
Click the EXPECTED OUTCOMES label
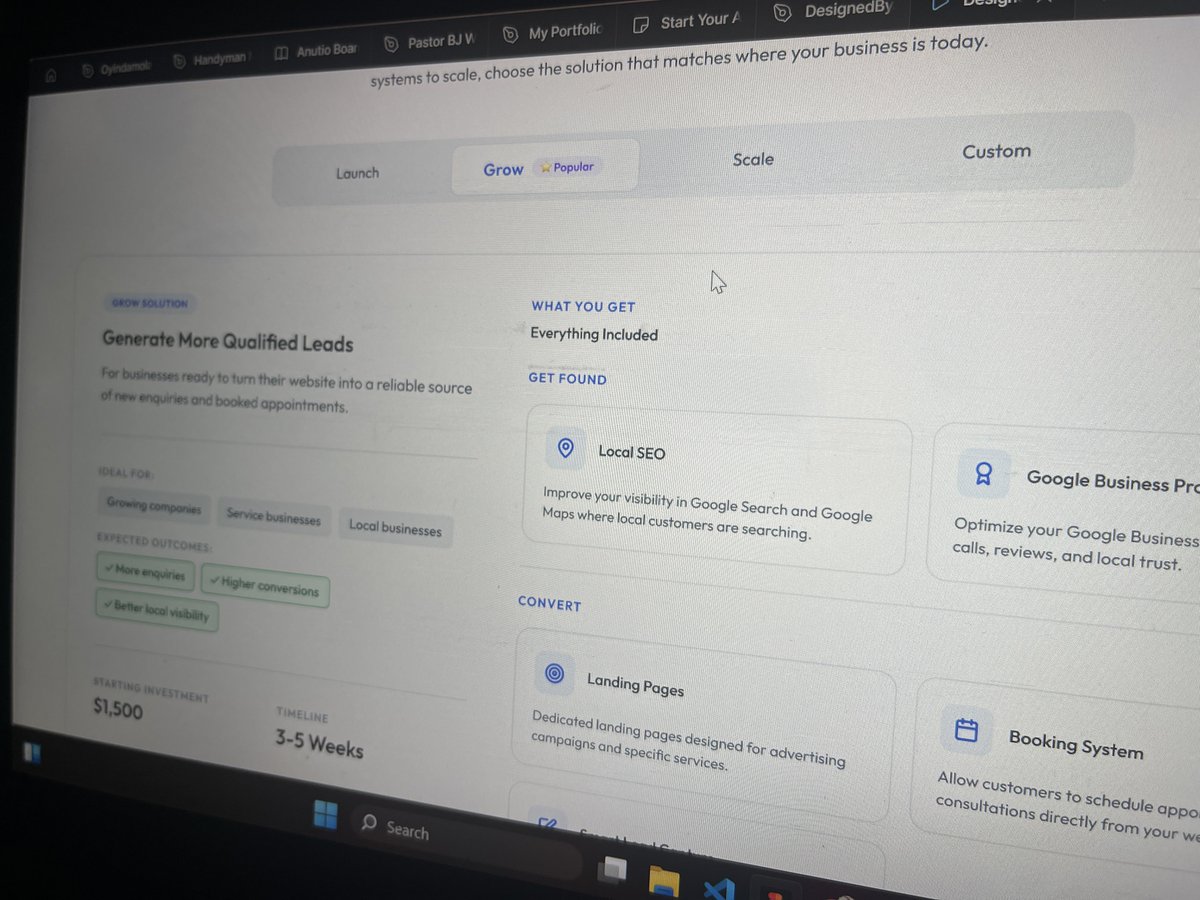(x=154, y=544)
